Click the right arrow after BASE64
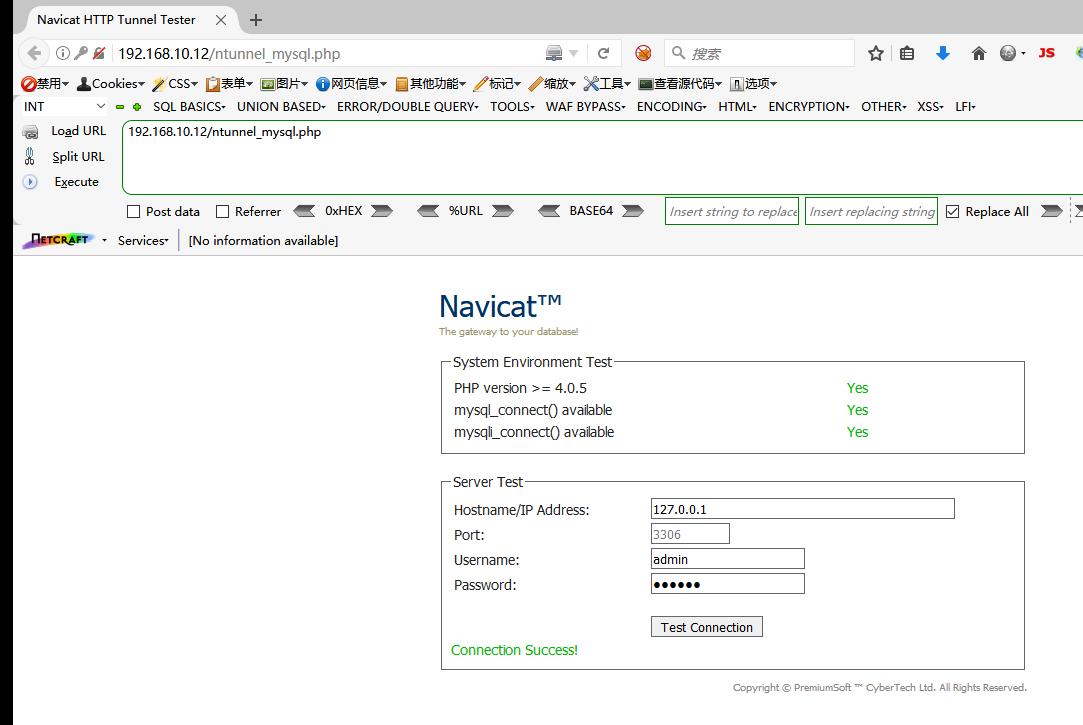Image resolution: width=1083 pixels, height=725 pixels. (633, 211)
